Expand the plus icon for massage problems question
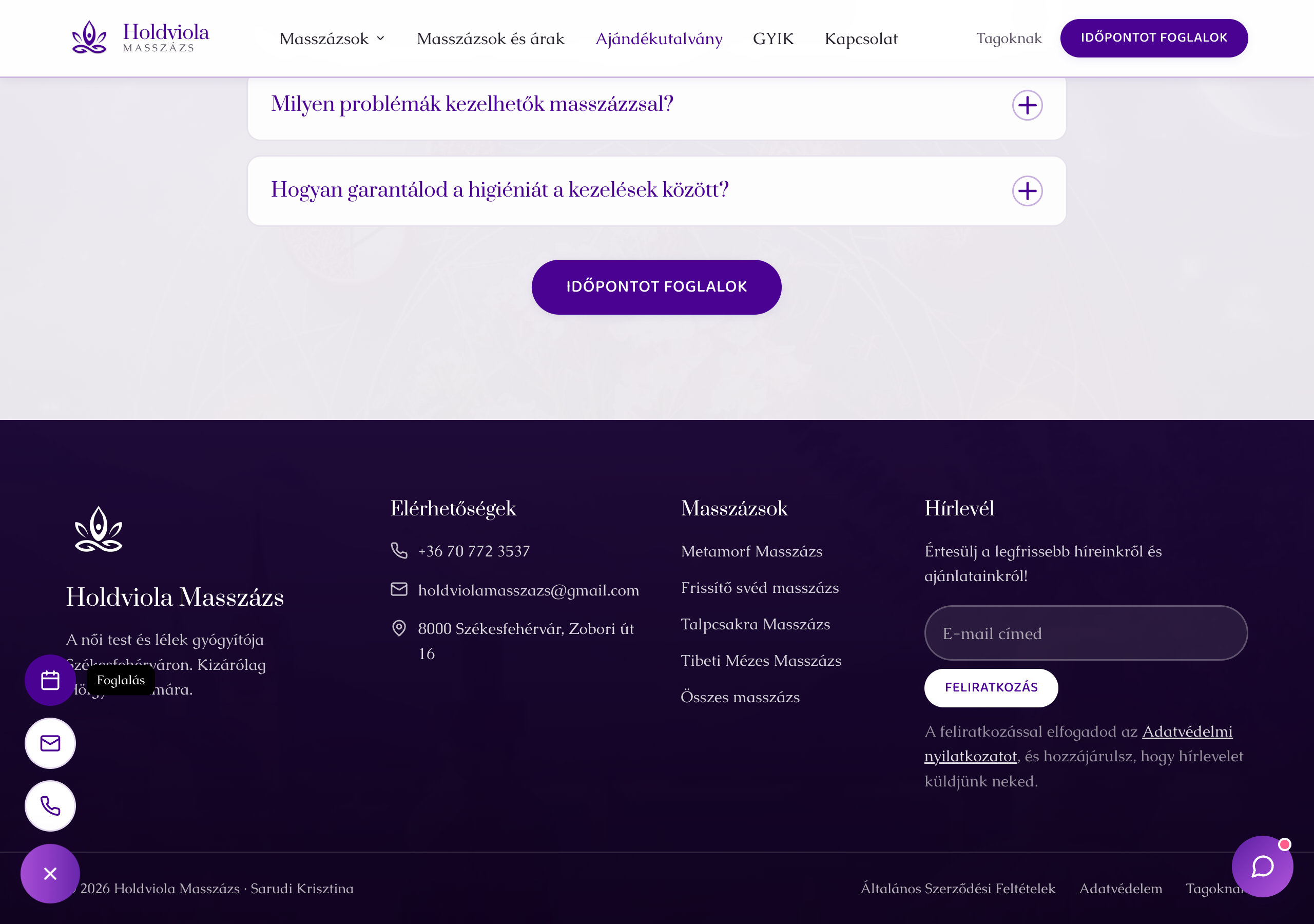This screenshot has height=924, width=1314. (x=1027, y=105)
